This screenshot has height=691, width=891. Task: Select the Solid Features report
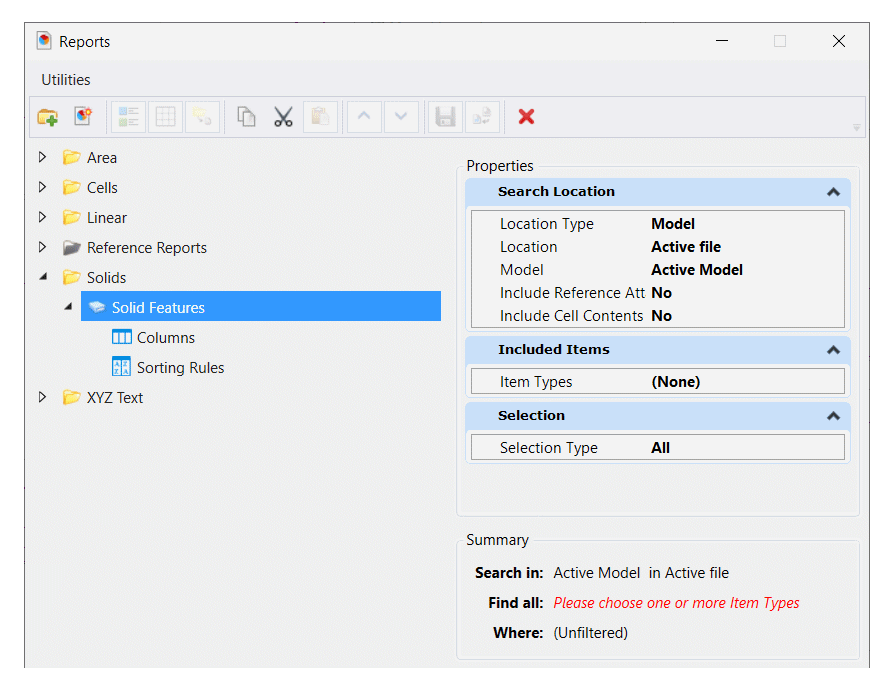tap(158, 307)
